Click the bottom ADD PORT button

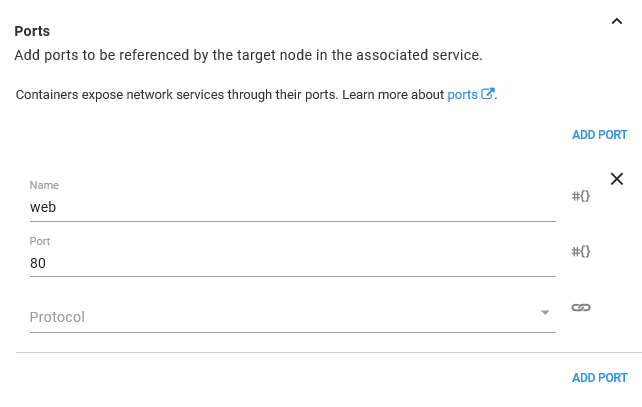click(599, 378)
